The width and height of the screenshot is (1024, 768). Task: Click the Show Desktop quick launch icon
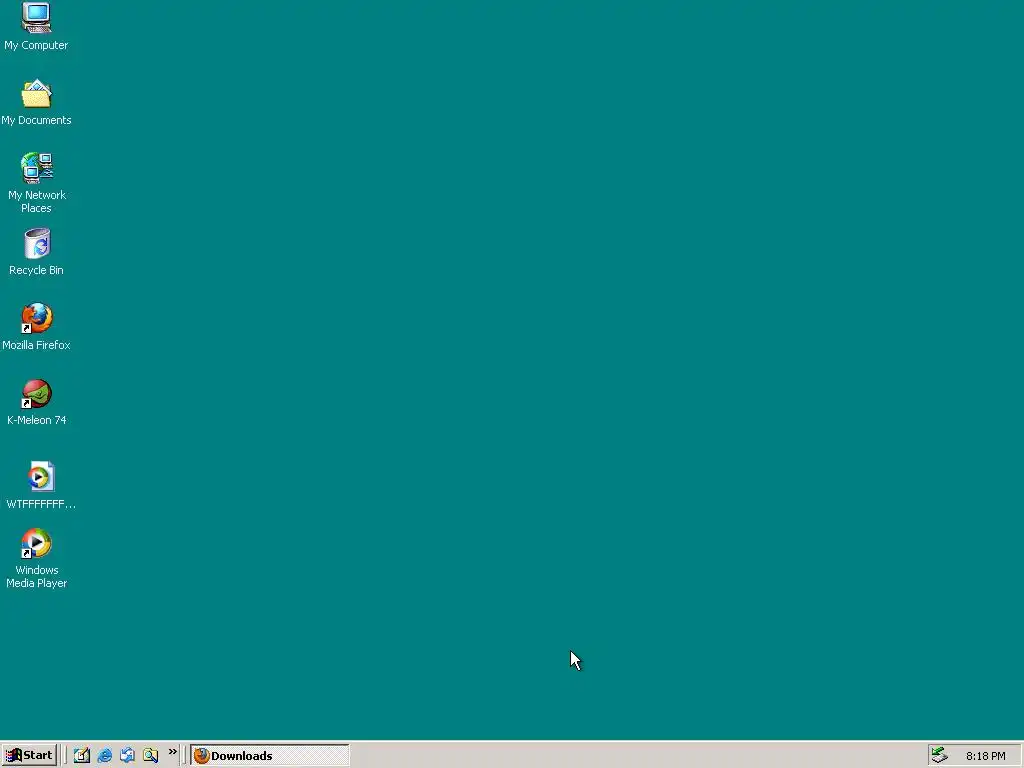tap(82, 756)
